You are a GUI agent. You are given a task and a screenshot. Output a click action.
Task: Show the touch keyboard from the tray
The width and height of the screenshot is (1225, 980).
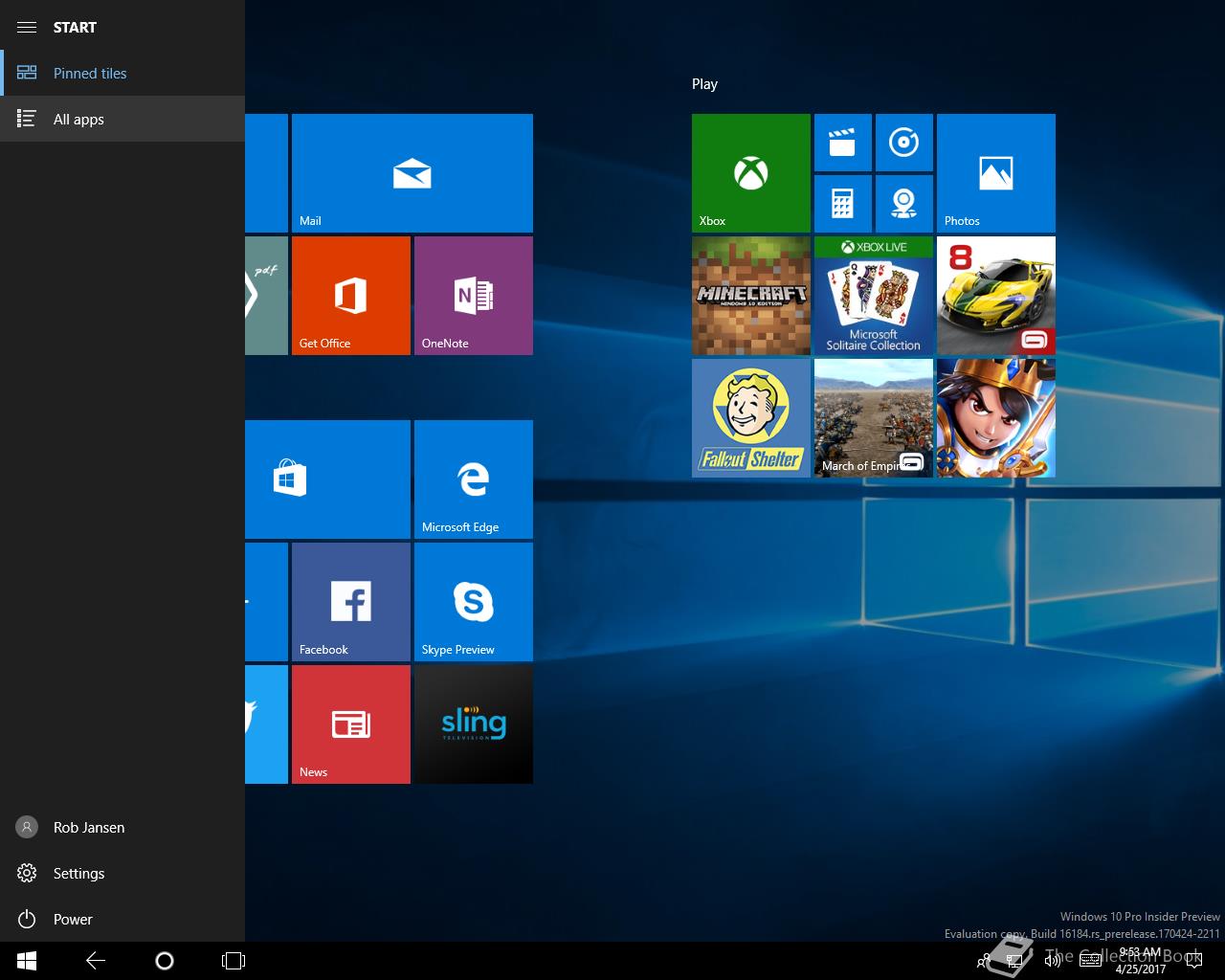pyautogui.click(x=1090, y=961)
